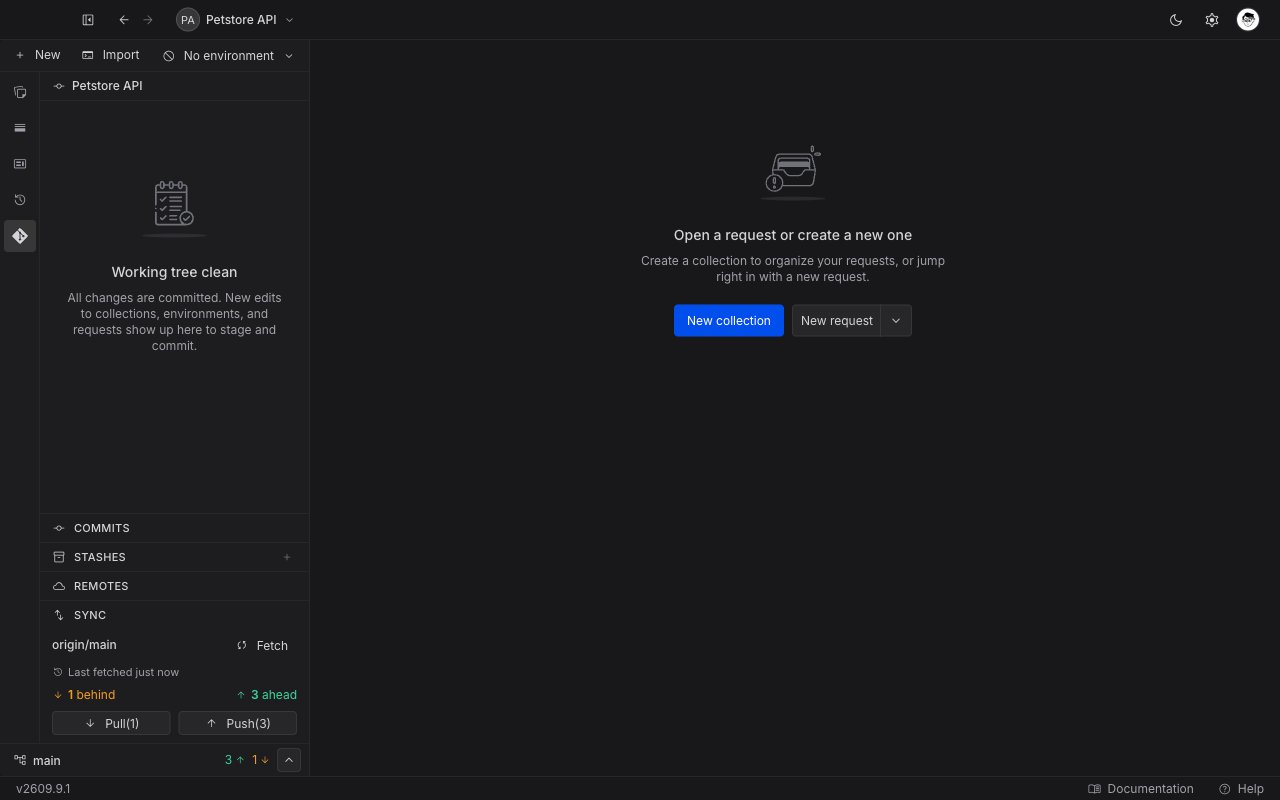Click the Open a request or create heading
Image resolution: width=1280 pixels, height=800 pixels.
(x=793, y=235)
